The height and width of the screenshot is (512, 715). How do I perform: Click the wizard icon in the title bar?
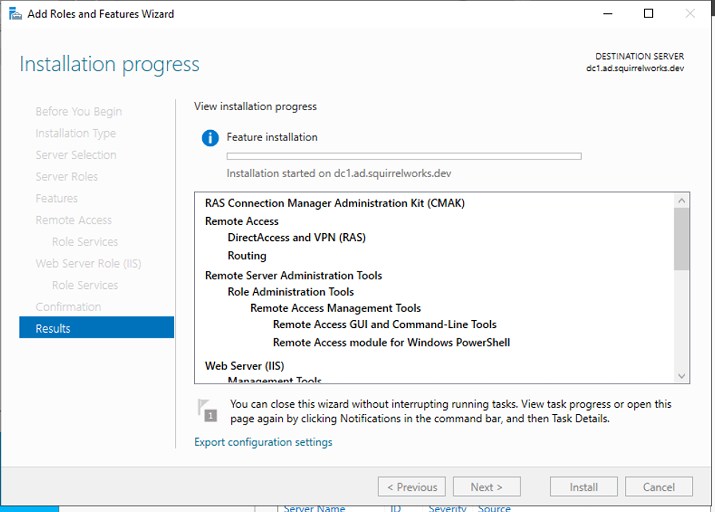point(13,14)
